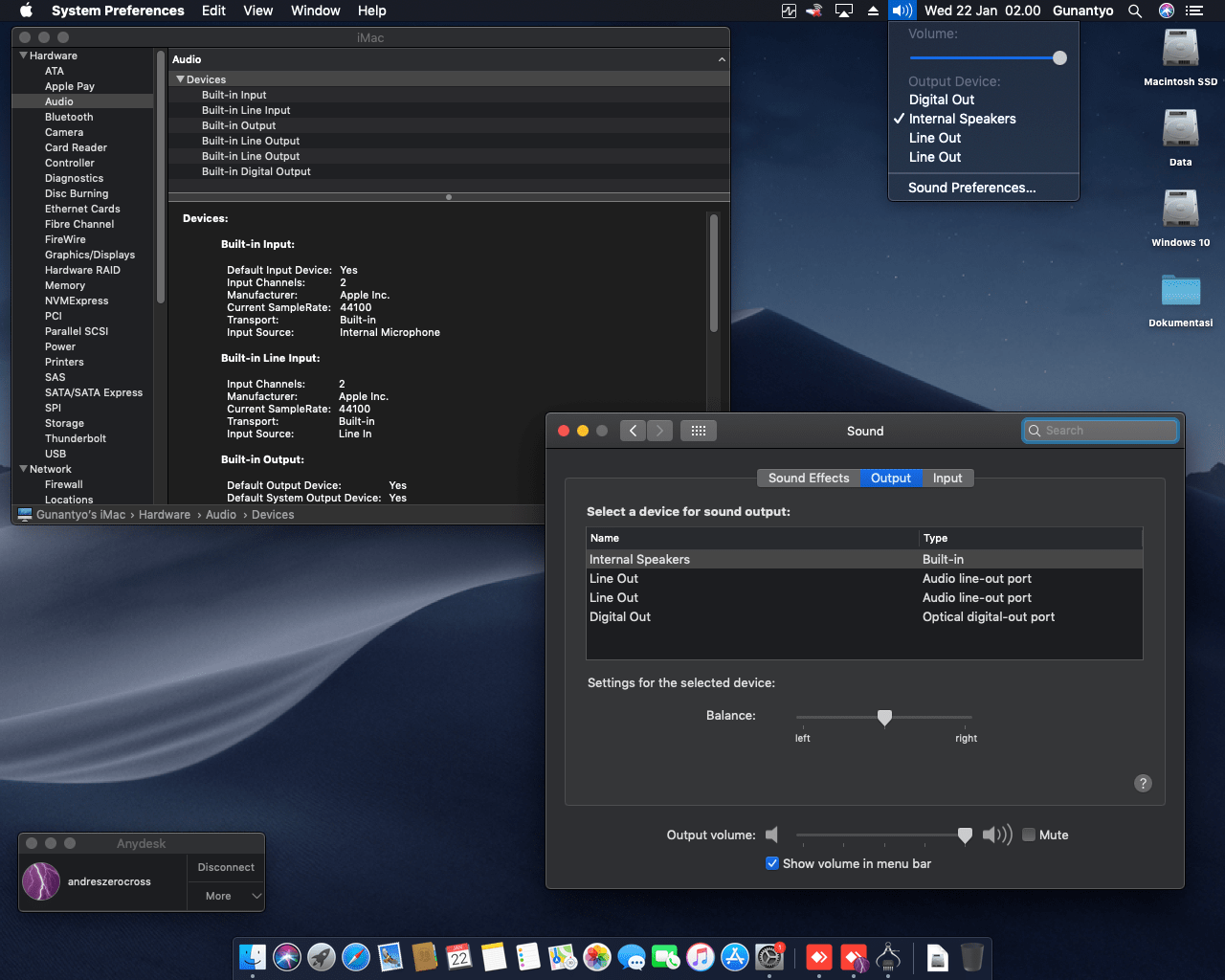This screenshot has height=980, width=1225.
Task: Open the Dokumentasi folder on desktop
Action: (x=1180, y=291)
